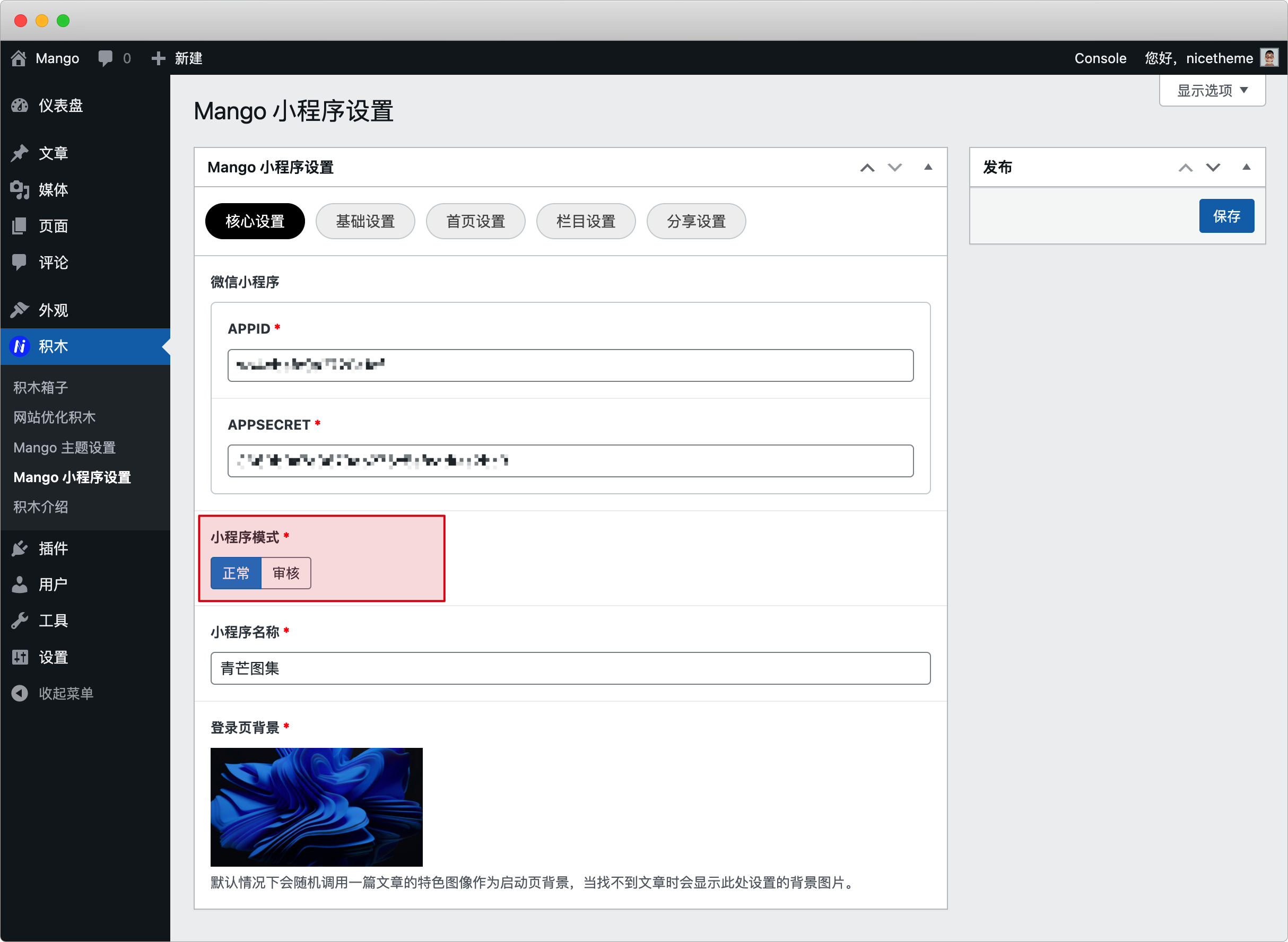This screenshot has width=1288, height=942.
Task: Click the 外观 appearance brush icon
Action: point(20,310)
